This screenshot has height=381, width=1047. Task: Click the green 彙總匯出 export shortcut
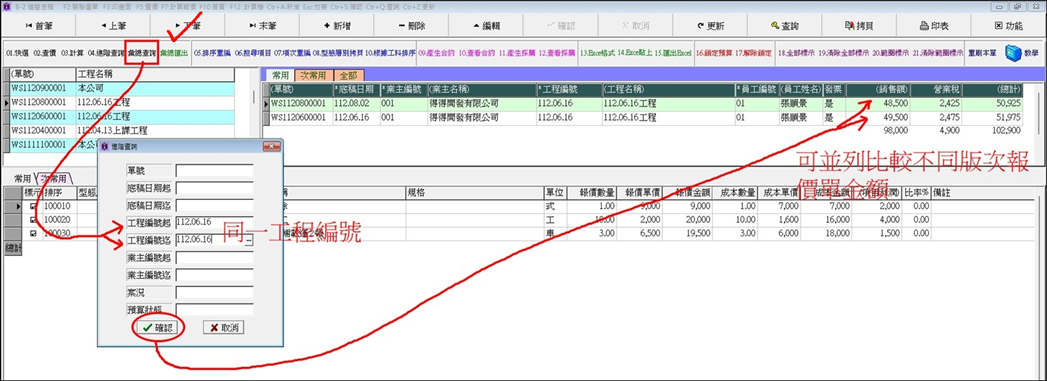coord(174,53)
